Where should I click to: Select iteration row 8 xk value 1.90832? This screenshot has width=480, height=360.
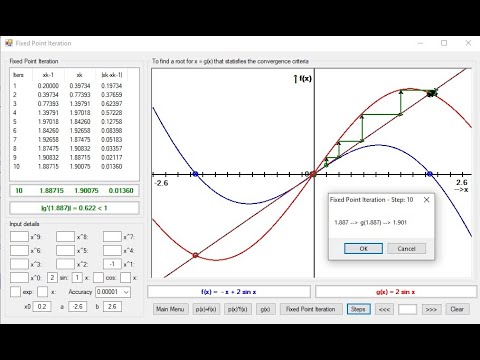80,149
